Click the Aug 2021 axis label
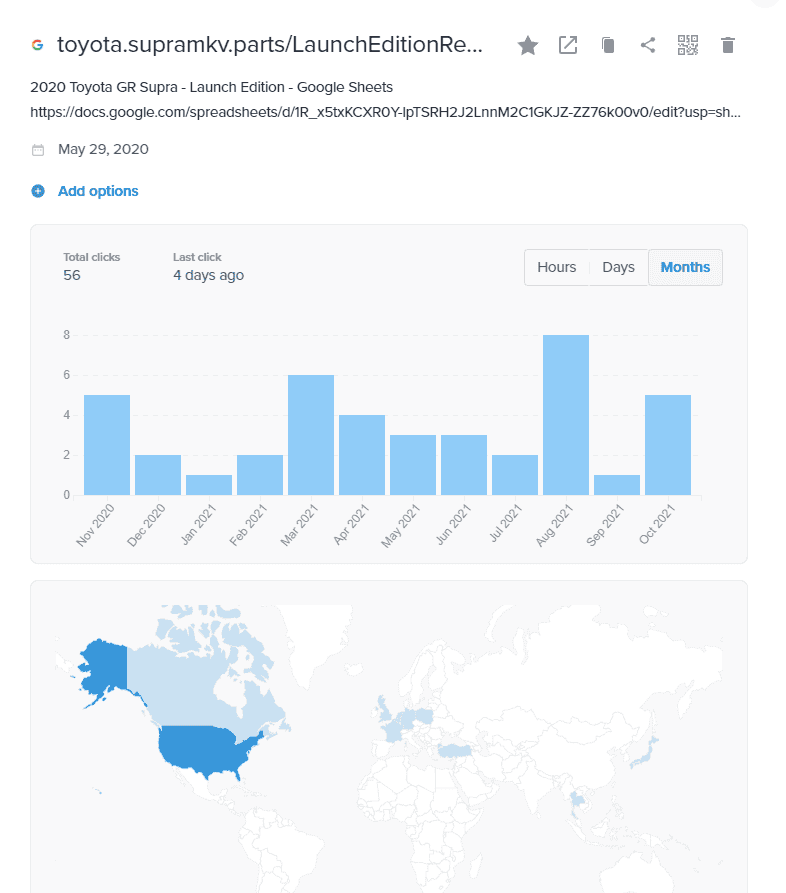 (554, 526)
